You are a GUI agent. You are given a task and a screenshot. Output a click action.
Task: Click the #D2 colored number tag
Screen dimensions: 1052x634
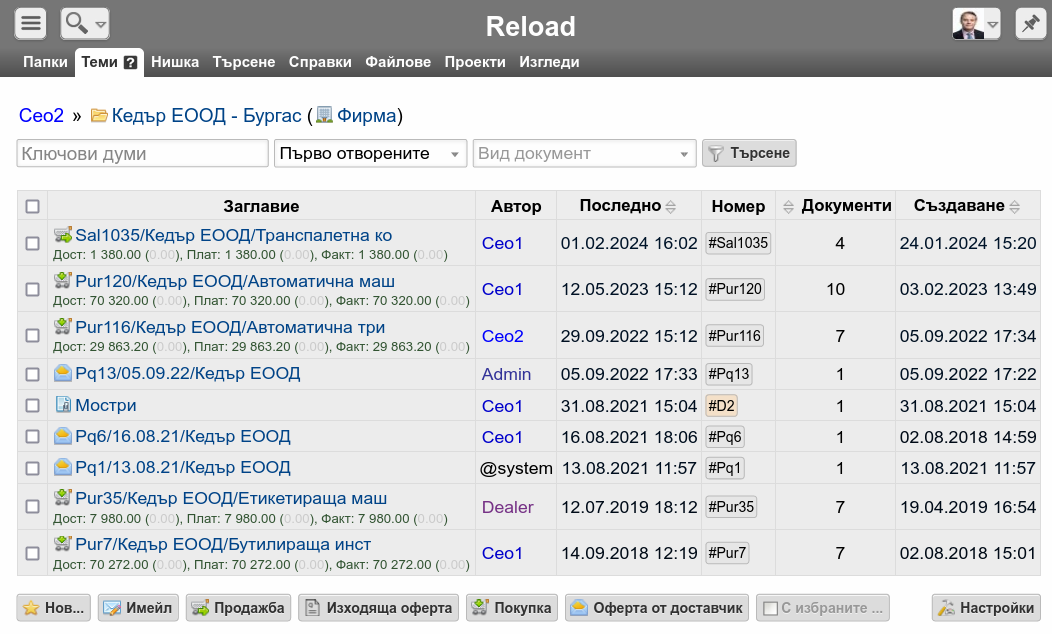721,406
